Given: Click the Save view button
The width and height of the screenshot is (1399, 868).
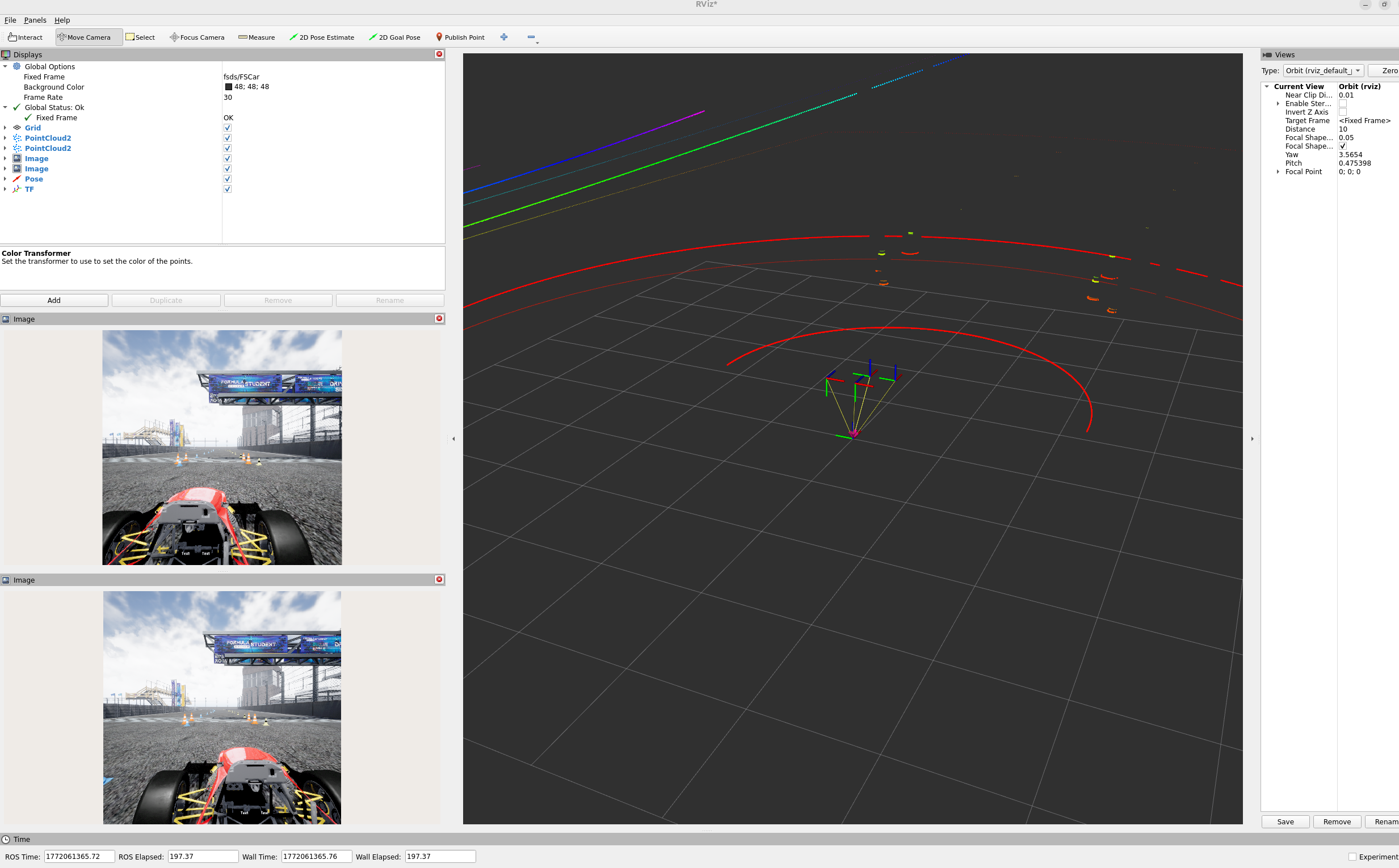Looking at the screenshot, I should [1285, 821].
